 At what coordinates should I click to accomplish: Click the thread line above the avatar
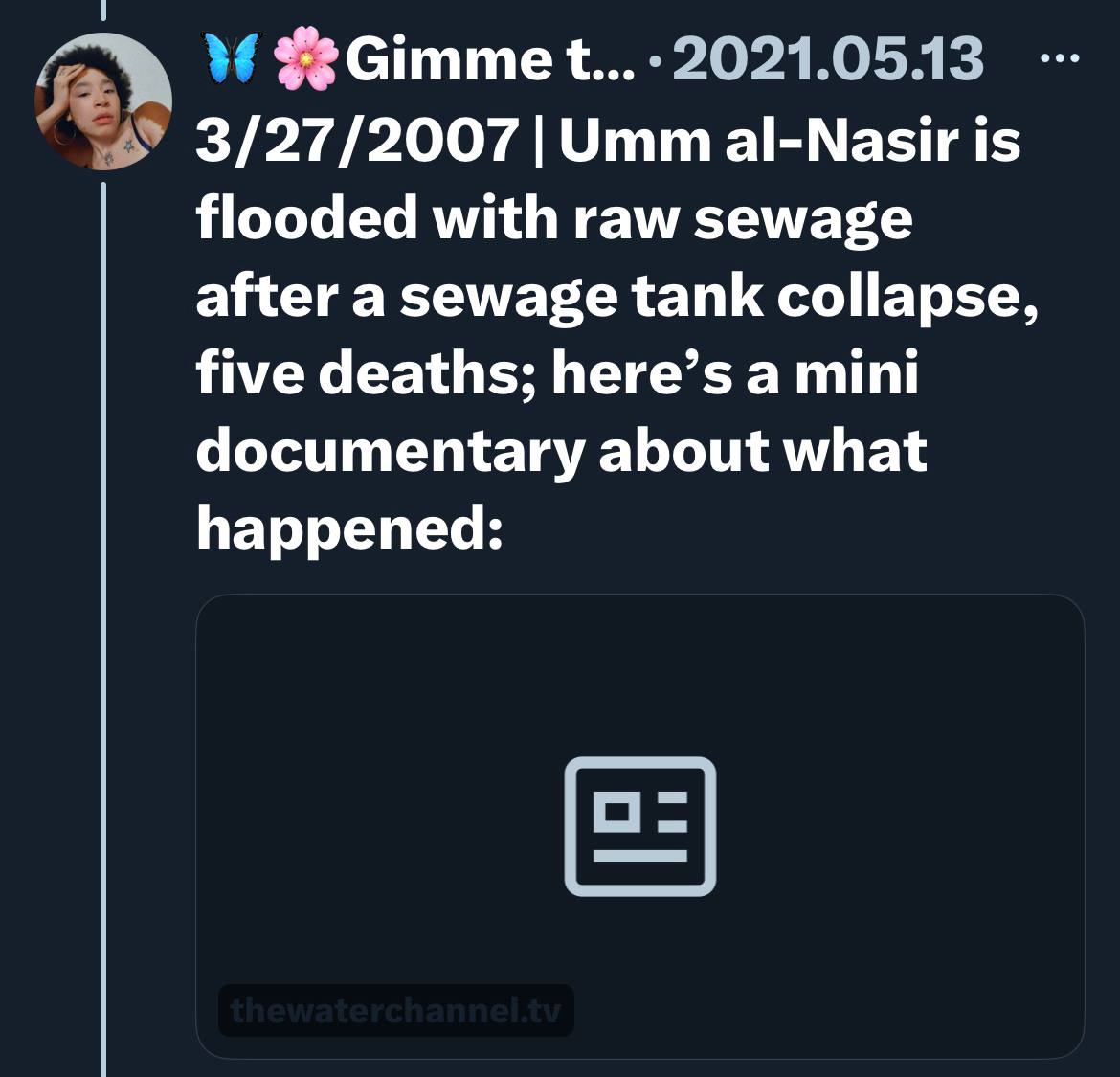(x=103, y=10)
